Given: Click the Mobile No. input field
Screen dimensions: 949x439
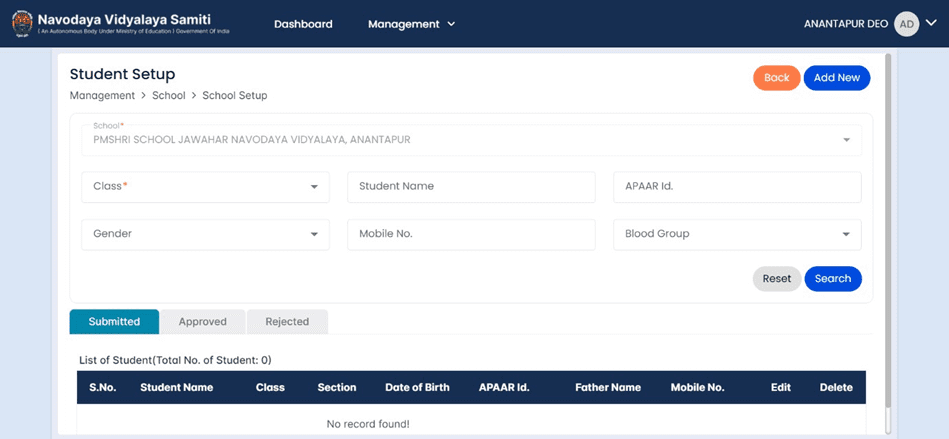Looking at the screenshot, I should pos(471,234).
